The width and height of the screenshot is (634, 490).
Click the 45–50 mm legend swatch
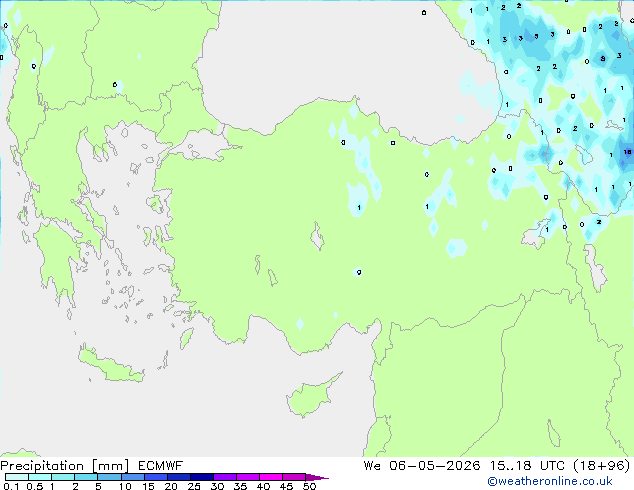tap(294, 477)
